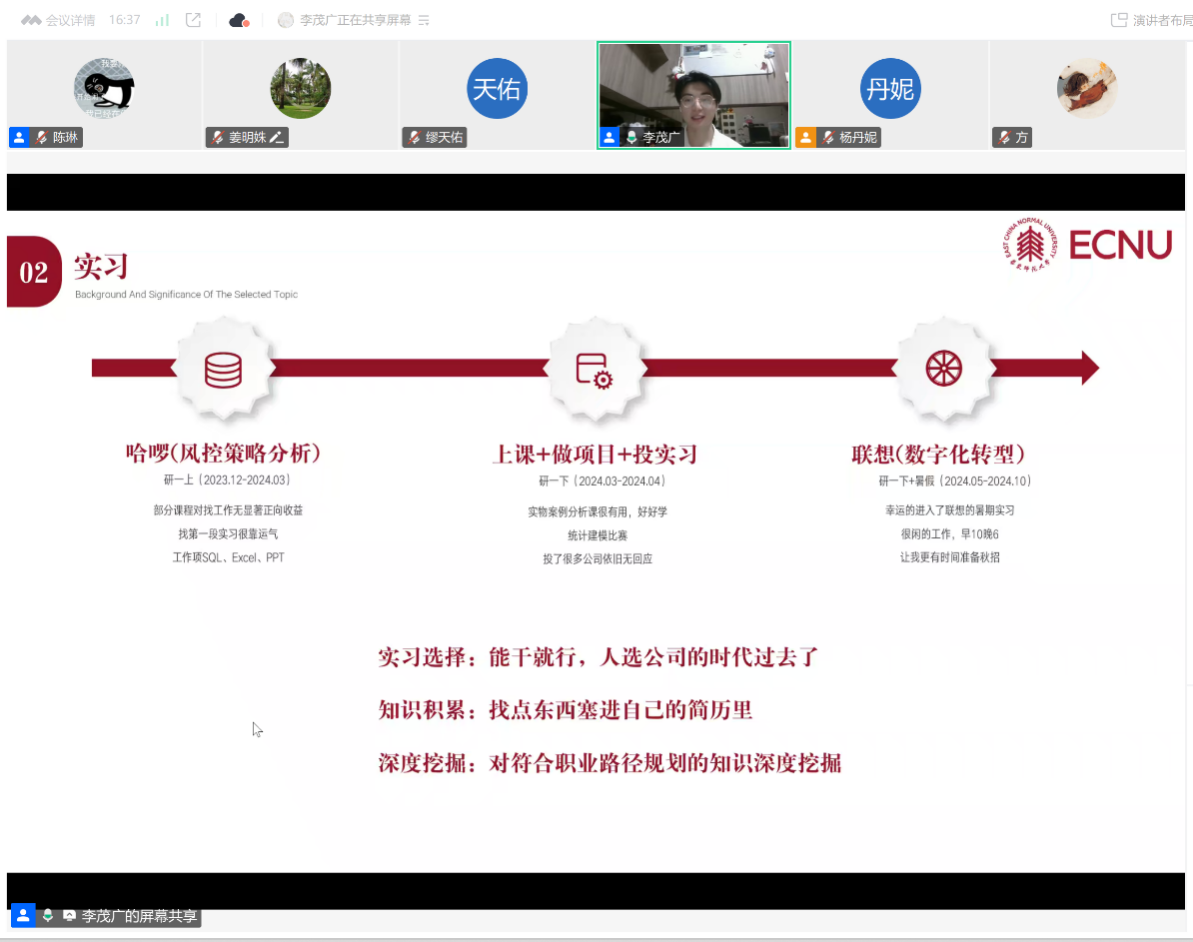Click the wheel icon above 联想(数字化转型)
Viewport: 1193px width, 942px height.
click(943, 369)
